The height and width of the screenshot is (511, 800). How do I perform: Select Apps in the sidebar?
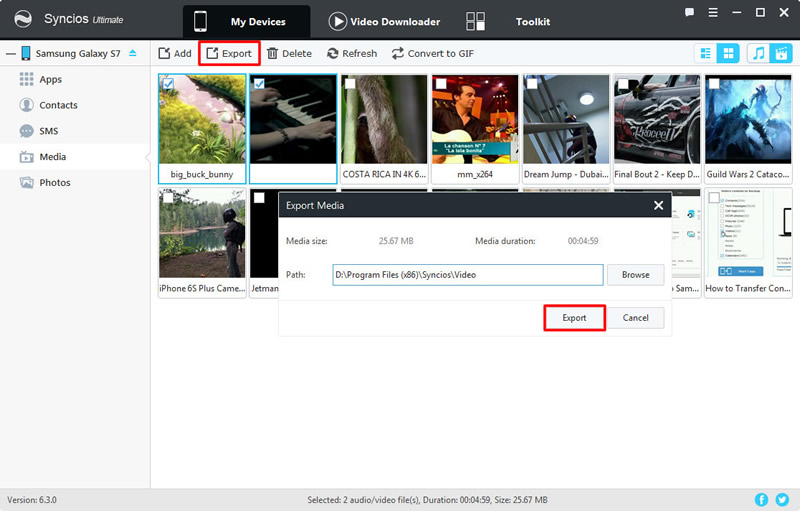pos(51,80)
